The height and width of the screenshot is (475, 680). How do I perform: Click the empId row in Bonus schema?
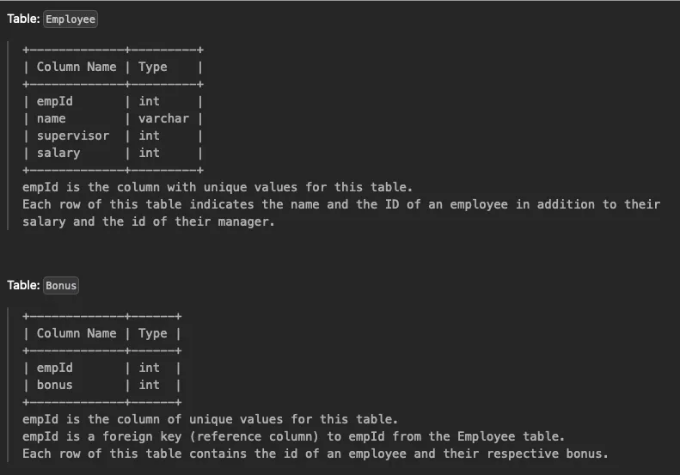[x=102, y=368]
